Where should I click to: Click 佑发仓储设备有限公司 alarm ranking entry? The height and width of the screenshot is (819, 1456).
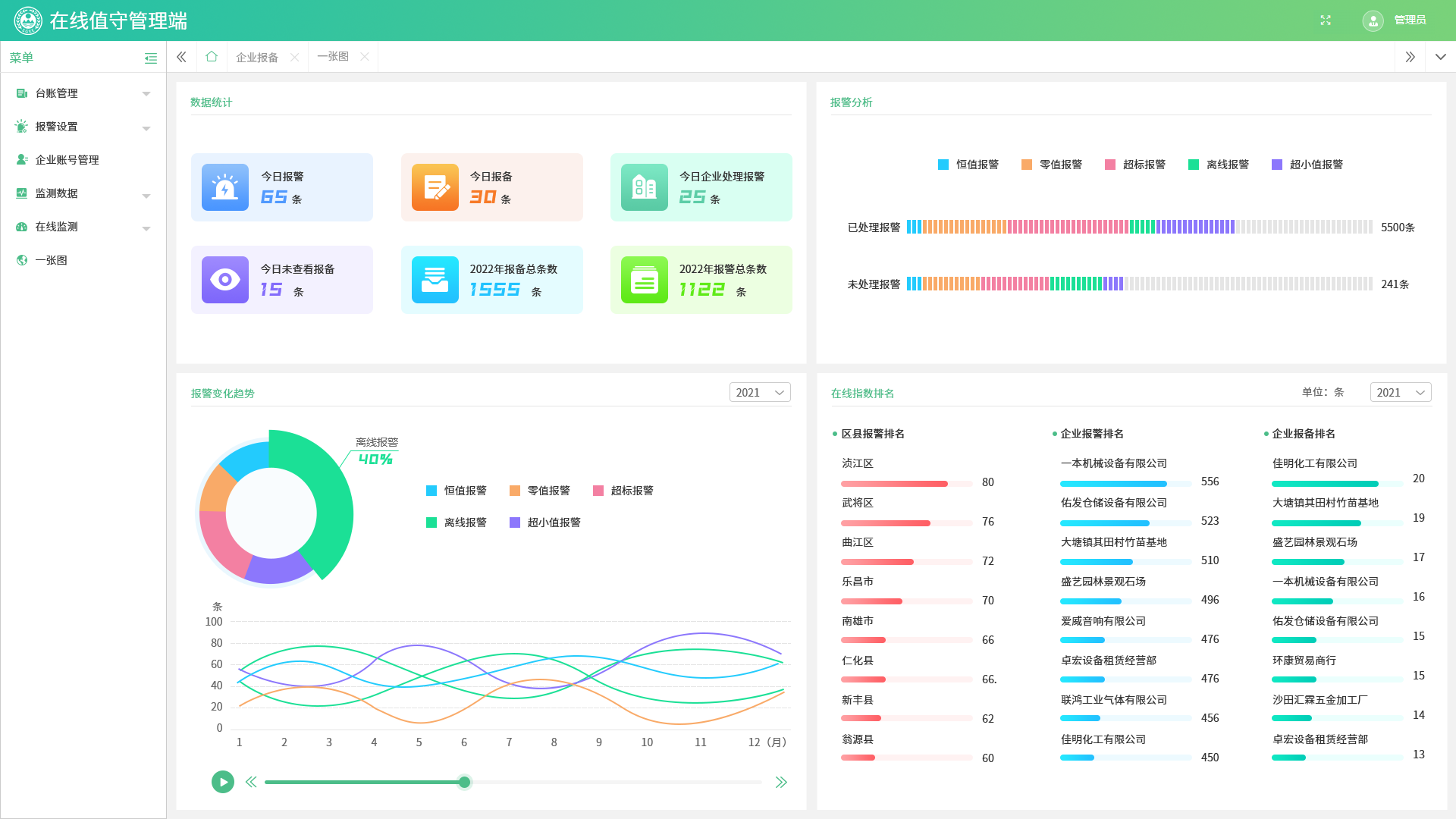pyautogui.click(x=1140, y=513)
